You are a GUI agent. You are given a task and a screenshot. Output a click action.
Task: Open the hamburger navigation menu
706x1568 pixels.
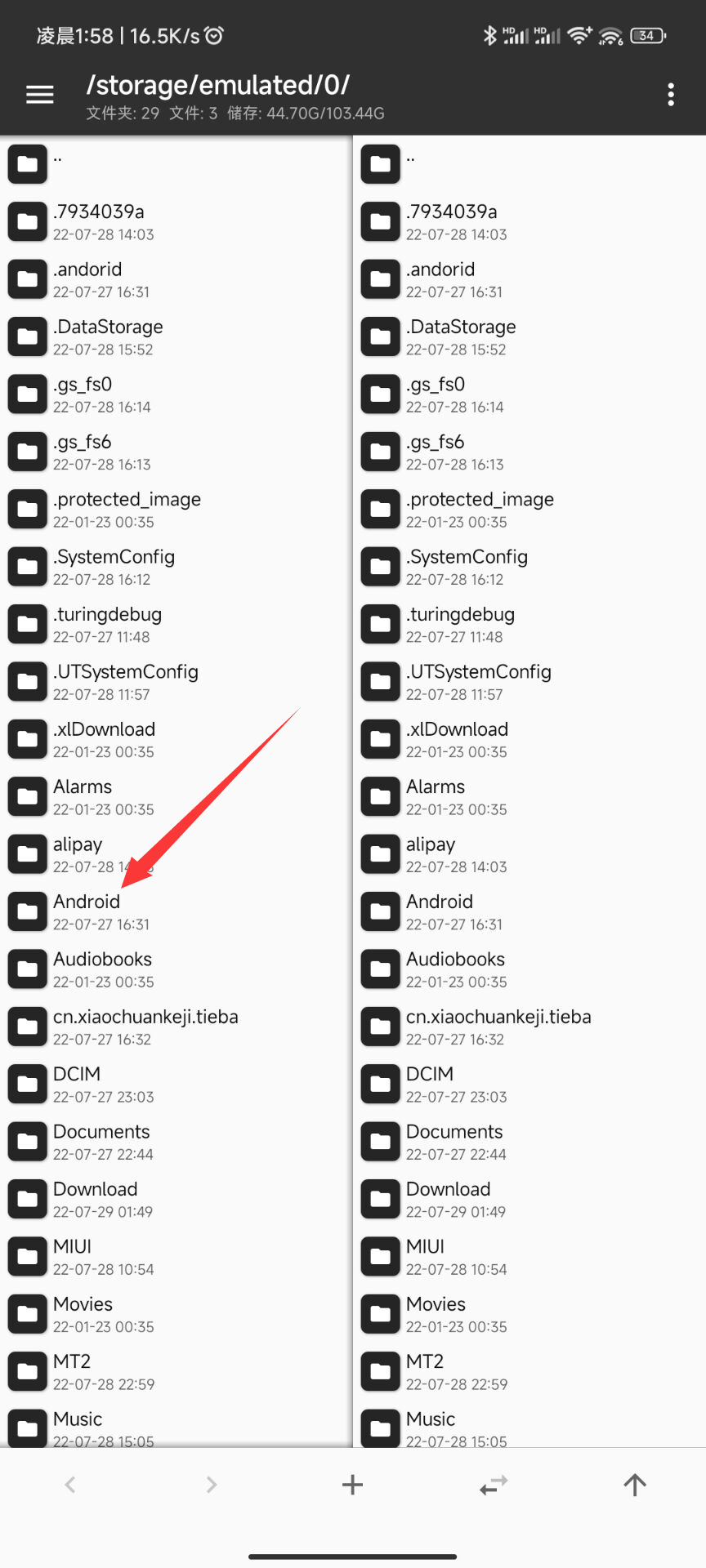tap(39, 95)
